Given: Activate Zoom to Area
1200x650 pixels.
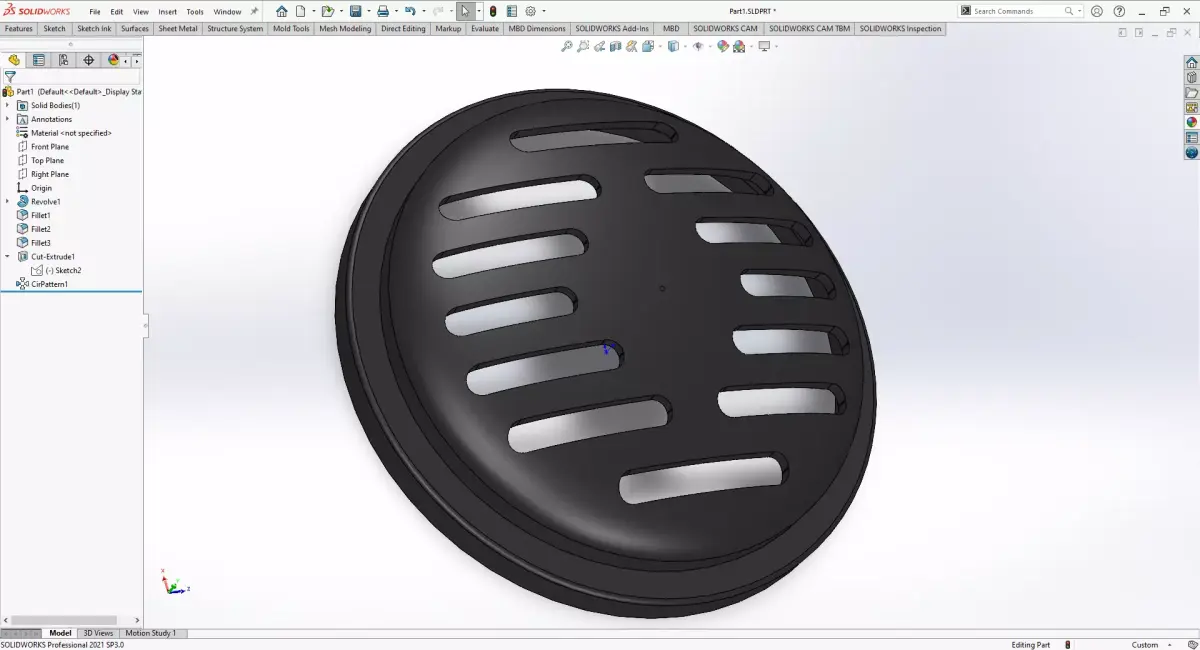Looking at the screenshot, I should coord(581,46).
